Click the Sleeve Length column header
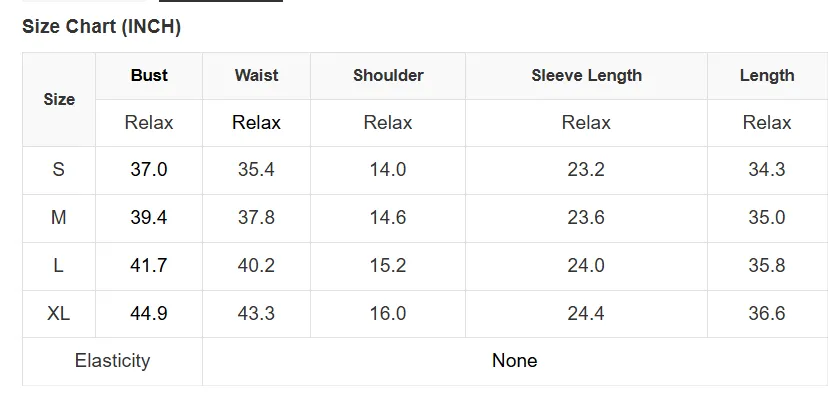839x397 pixels. [x=586, y=75]
